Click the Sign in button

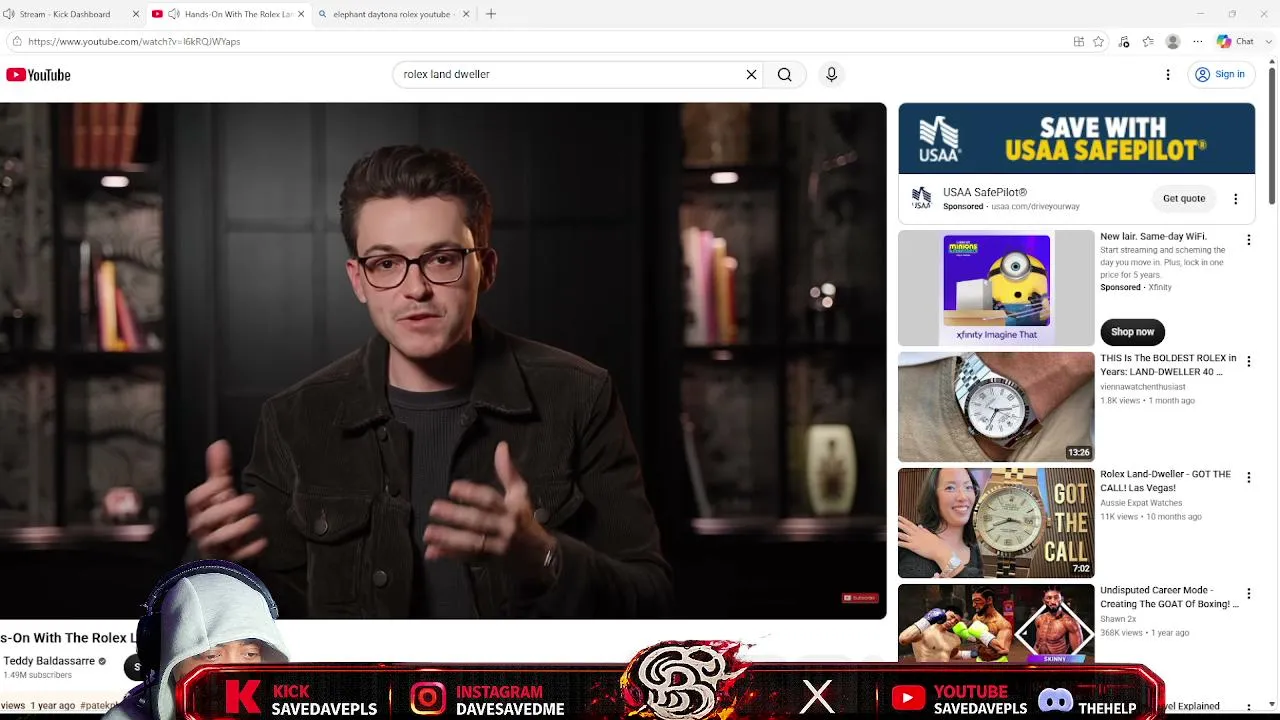coord(1220,74)
